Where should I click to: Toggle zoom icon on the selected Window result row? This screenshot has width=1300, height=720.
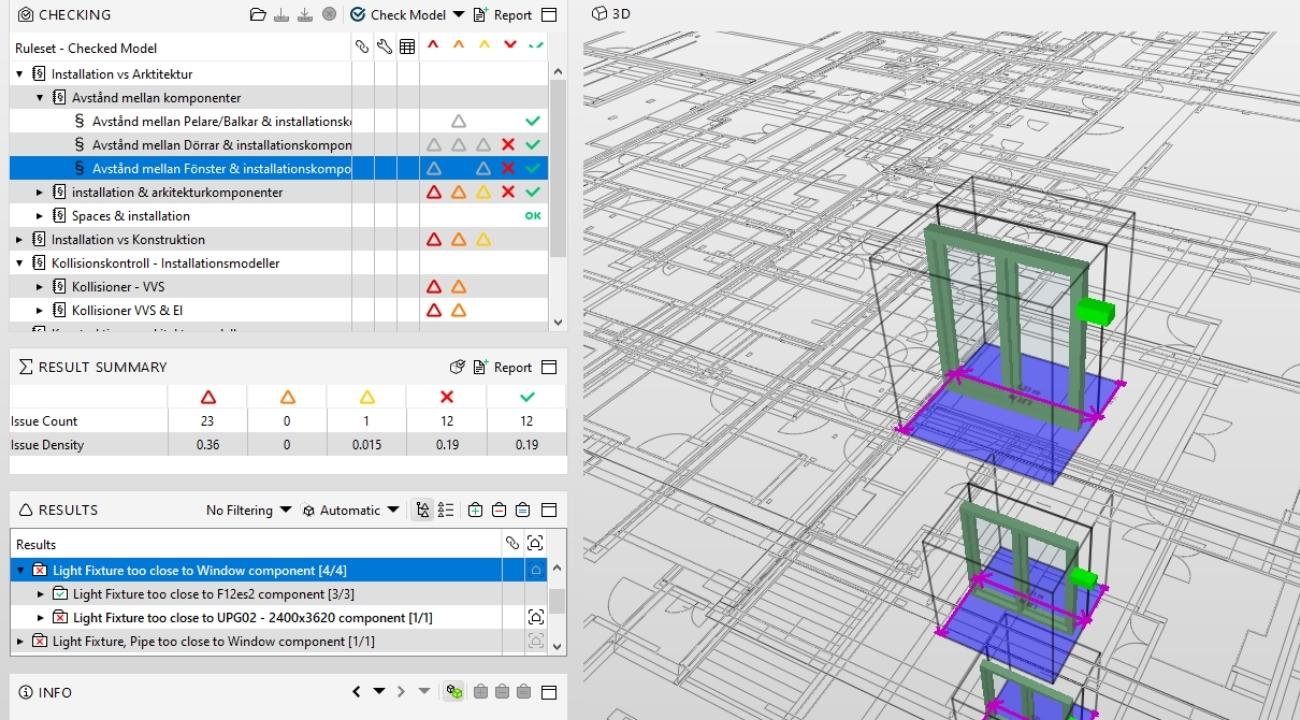[x=535, y=570]
